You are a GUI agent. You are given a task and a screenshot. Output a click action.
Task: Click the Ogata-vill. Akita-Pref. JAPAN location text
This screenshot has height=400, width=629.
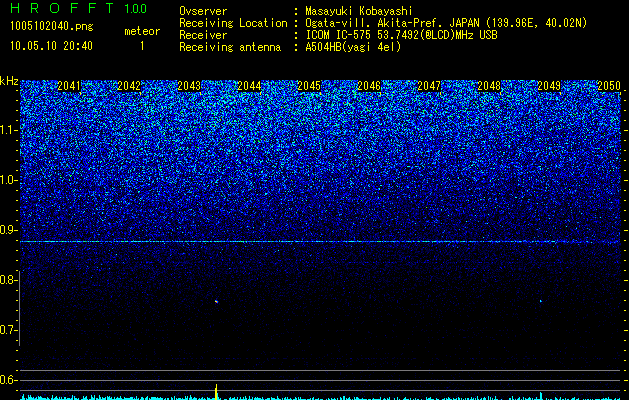pos(446,23)
